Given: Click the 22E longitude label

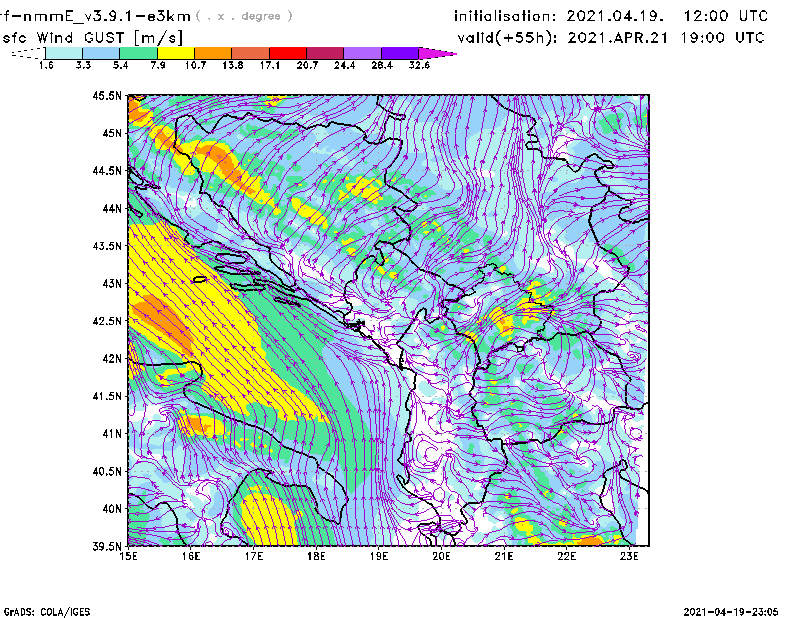Looking at the screenshot, I should tap(566, 556).
